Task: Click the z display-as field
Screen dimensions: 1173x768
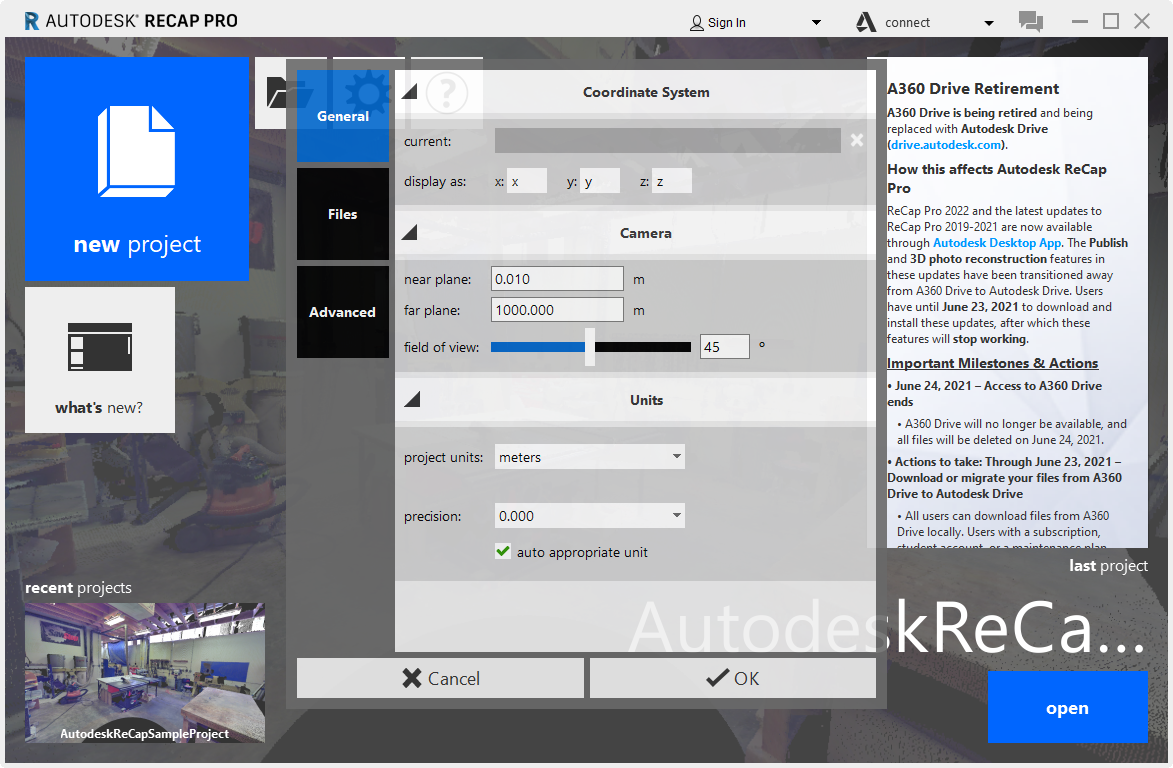Action: pyautogui.click(x=672, y=181)
